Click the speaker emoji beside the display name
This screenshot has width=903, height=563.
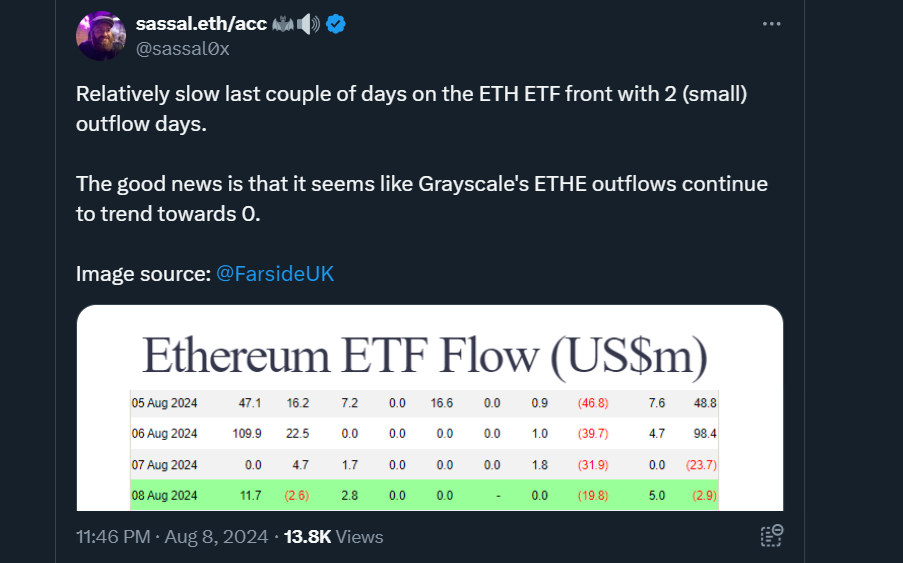(x=308, y=24)
